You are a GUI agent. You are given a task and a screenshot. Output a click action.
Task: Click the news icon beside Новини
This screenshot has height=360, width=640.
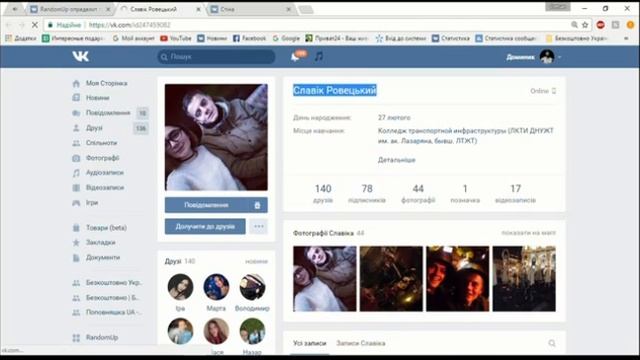pyautogui.click(x=76, y=98)
